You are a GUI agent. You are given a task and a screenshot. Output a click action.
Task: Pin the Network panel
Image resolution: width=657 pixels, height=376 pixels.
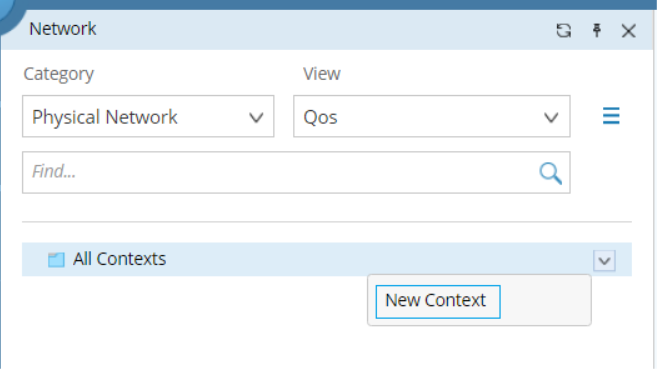pyautogui.click(x=597, y=31)
